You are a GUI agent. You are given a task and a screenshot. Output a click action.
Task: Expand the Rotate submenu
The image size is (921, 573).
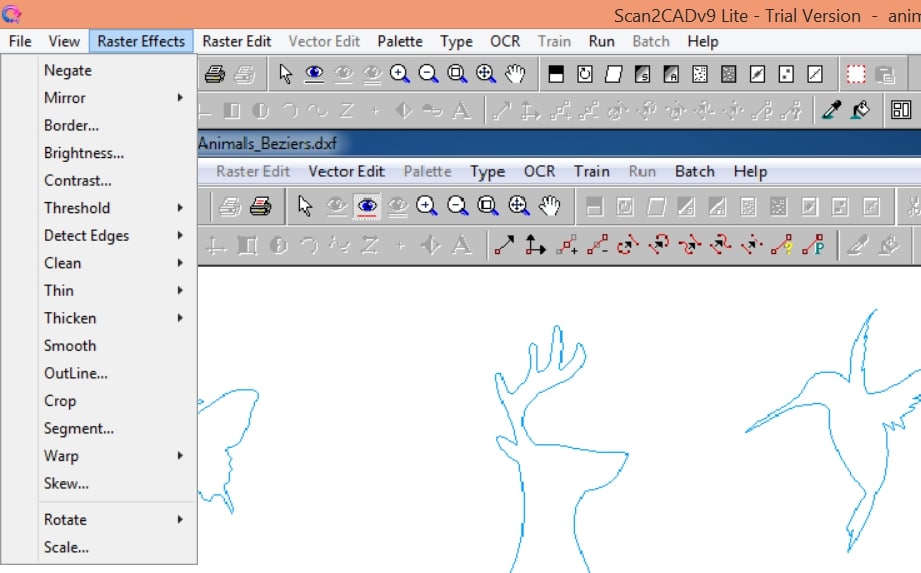pyautogui.click(x=113, y=520)
